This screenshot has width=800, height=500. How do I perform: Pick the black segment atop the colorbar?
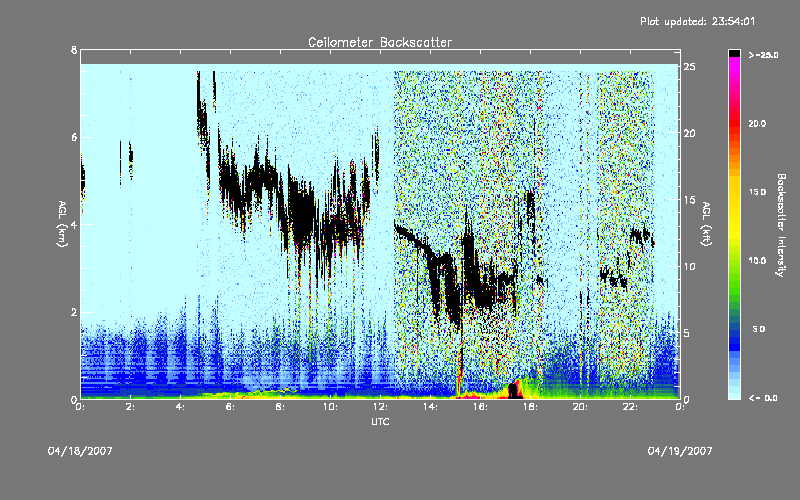[x=734, y=53]
